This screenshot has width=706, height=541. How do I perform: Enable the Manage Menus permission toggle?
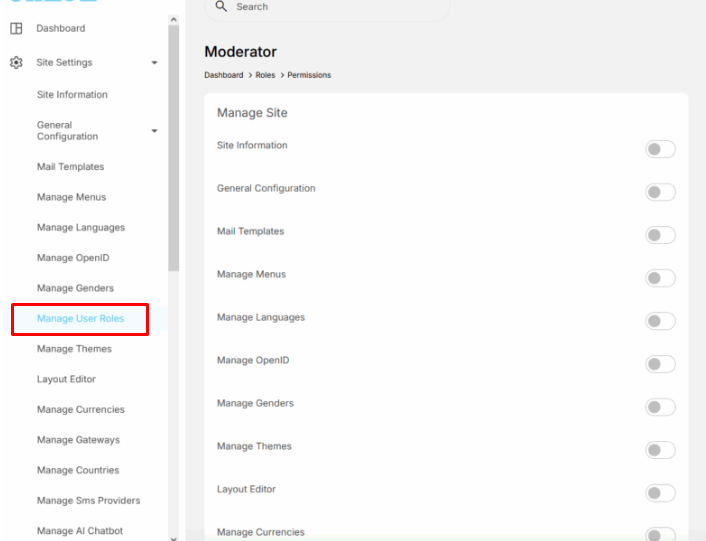click(660, 278)
